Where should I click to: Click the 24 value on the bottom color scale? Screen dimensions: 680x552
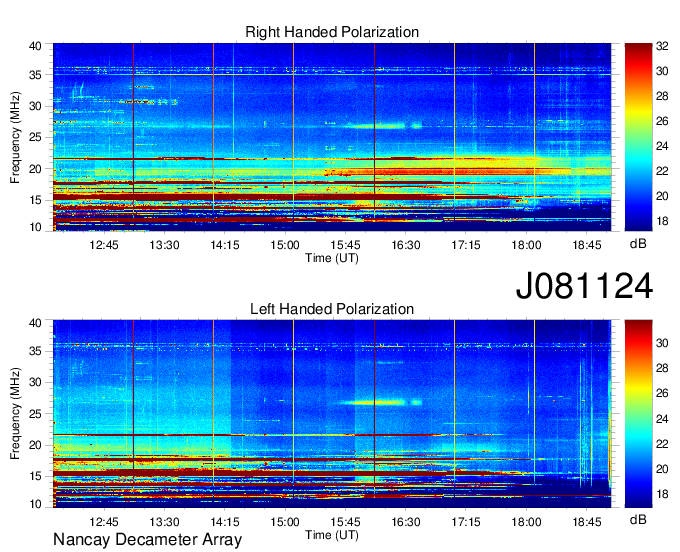coord(662,419)
